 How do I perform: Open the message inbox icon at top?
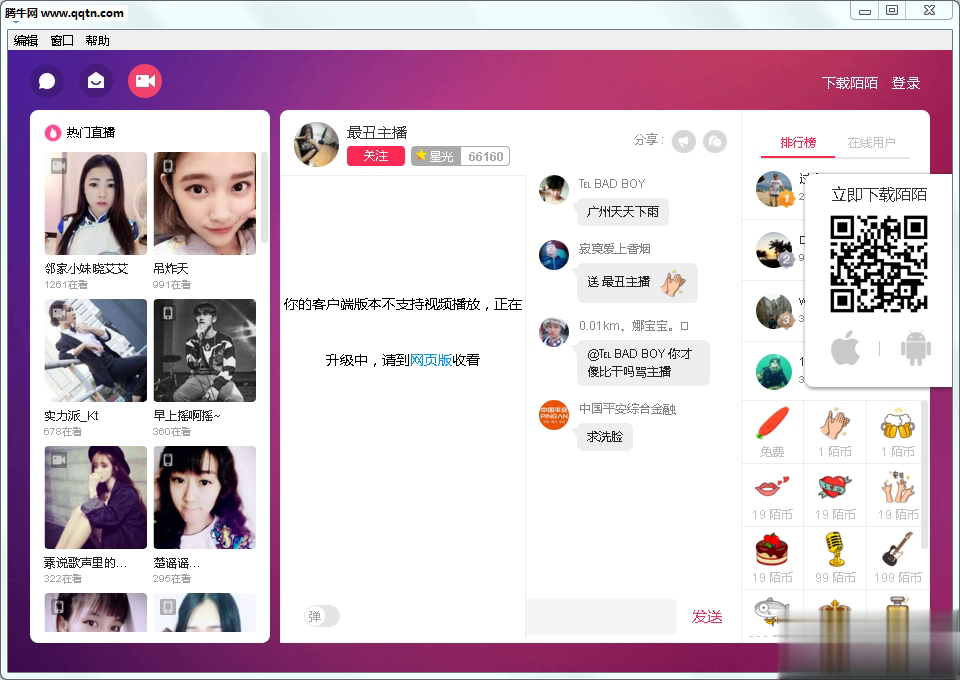pyautogui.click(x=95, y=80)
